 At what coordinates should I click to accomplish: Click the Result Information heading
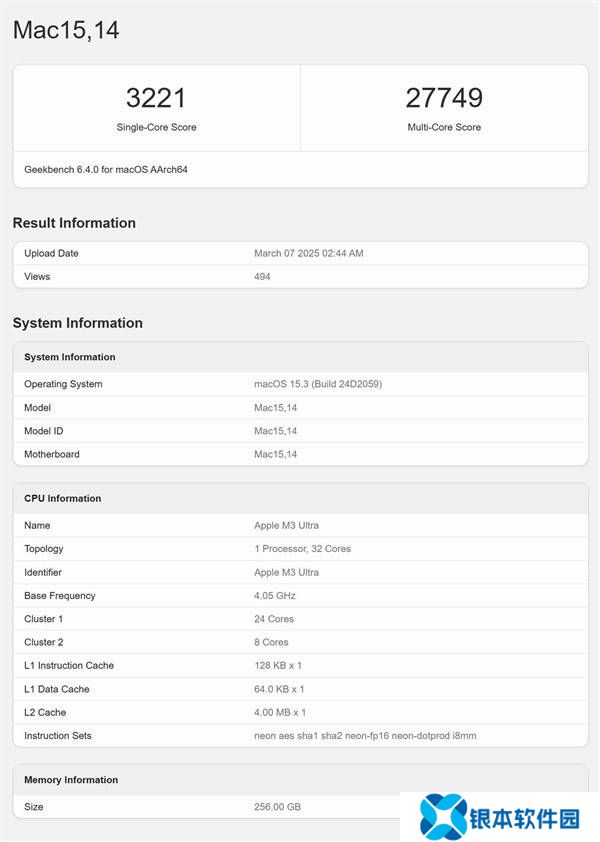tap(74, 223)
